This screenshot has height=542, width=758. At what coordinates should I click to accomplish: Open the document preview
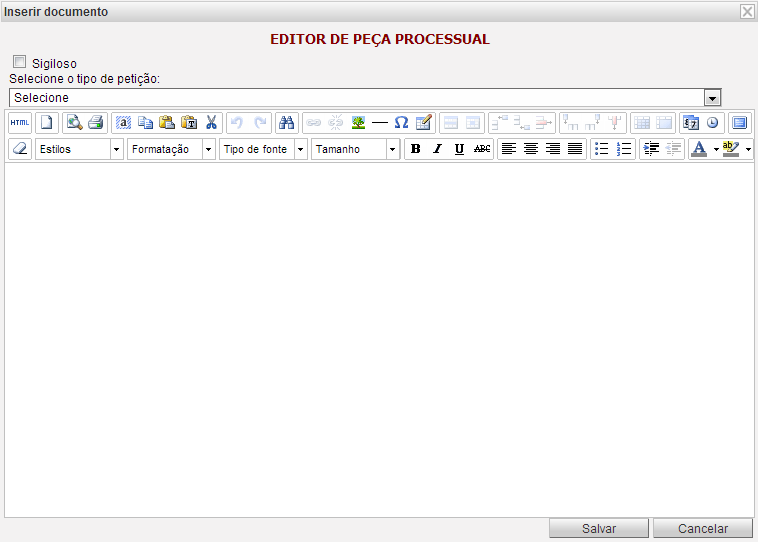click(x=74, y=123)
